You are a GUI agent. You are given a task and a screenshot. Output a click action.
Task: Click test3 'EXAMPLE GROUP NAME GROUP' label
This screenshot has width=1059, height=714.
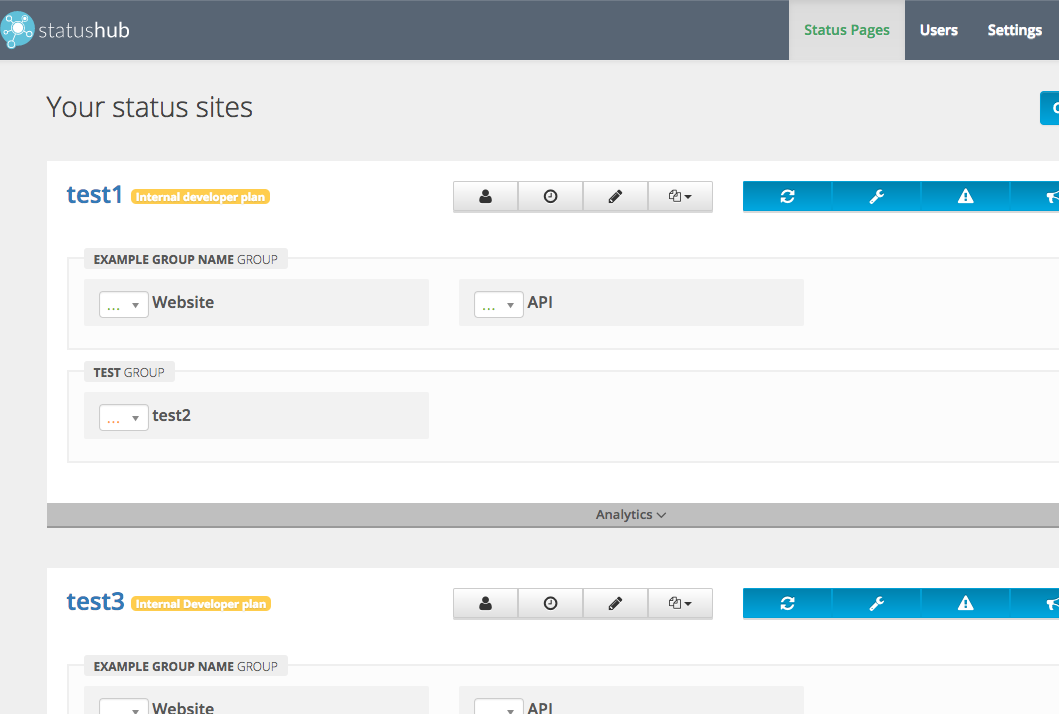[x=186, y=666]
